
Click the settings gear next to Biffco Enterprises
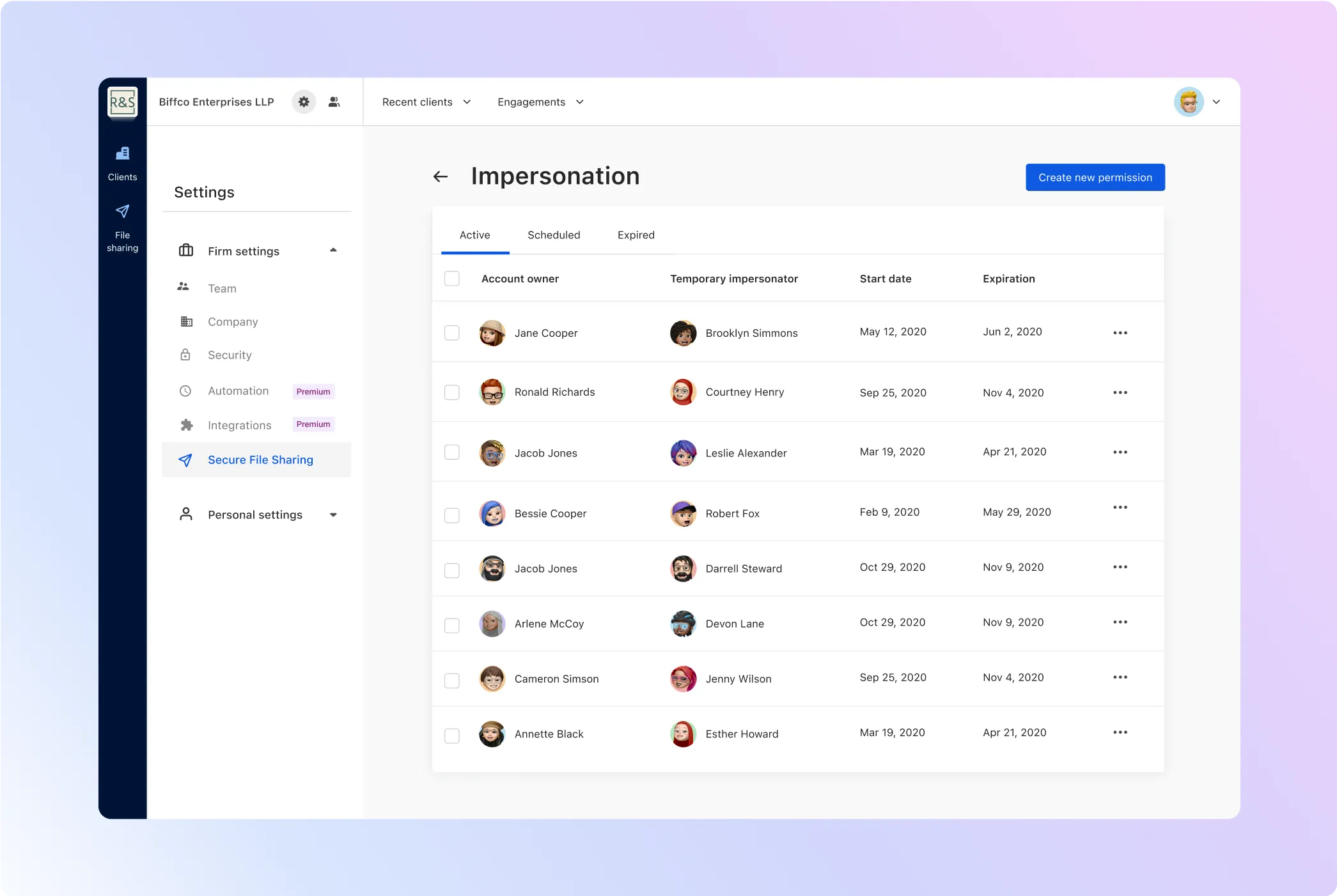point(304,102)
